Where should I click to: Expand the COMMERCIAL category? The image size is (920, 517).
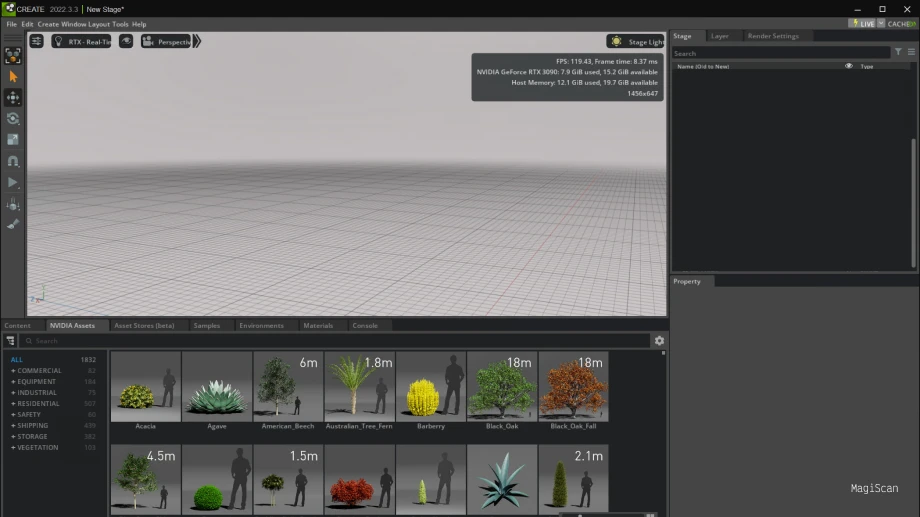tap(13, 371)
